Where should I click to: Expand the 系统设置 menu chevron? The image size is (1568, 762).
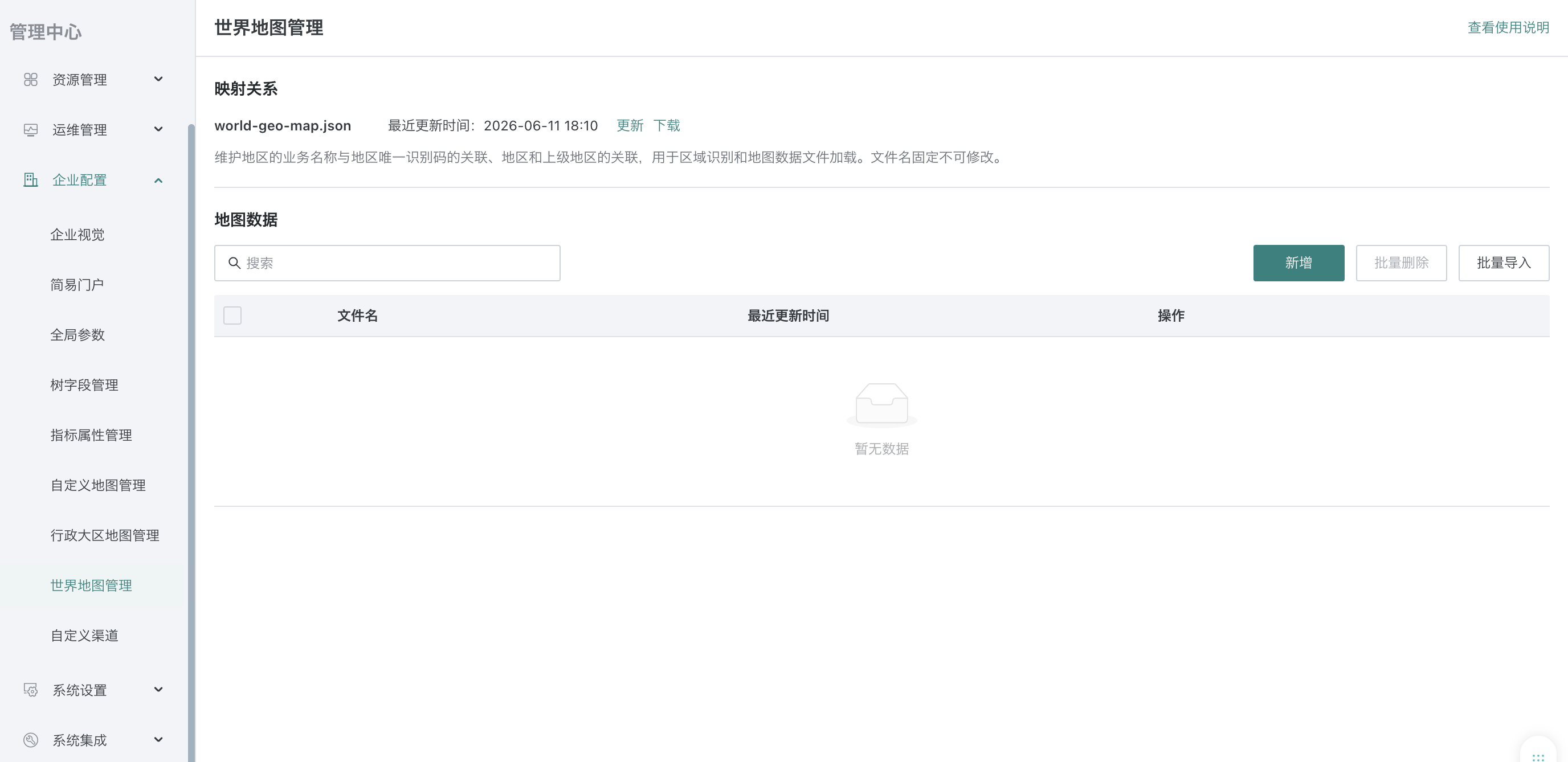tap(158, 690)
